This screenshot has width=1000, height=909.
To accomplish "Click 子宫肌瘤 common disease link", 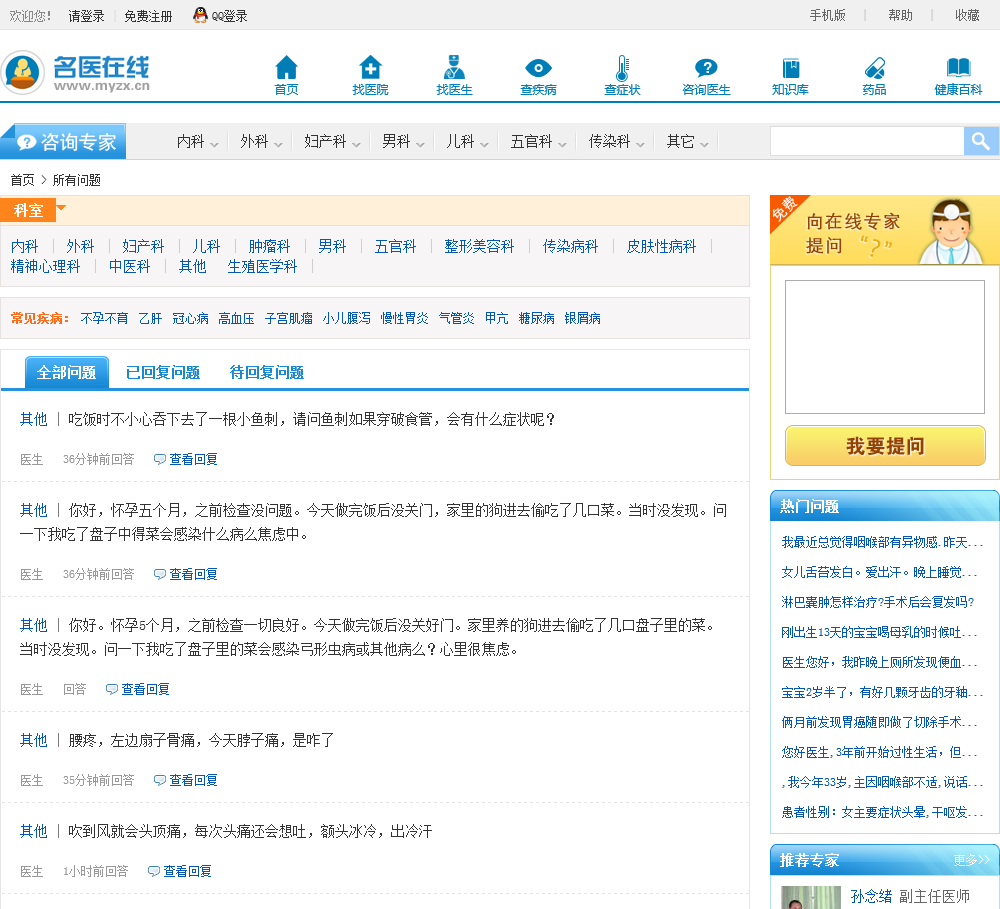I will [x=288, y=318].
